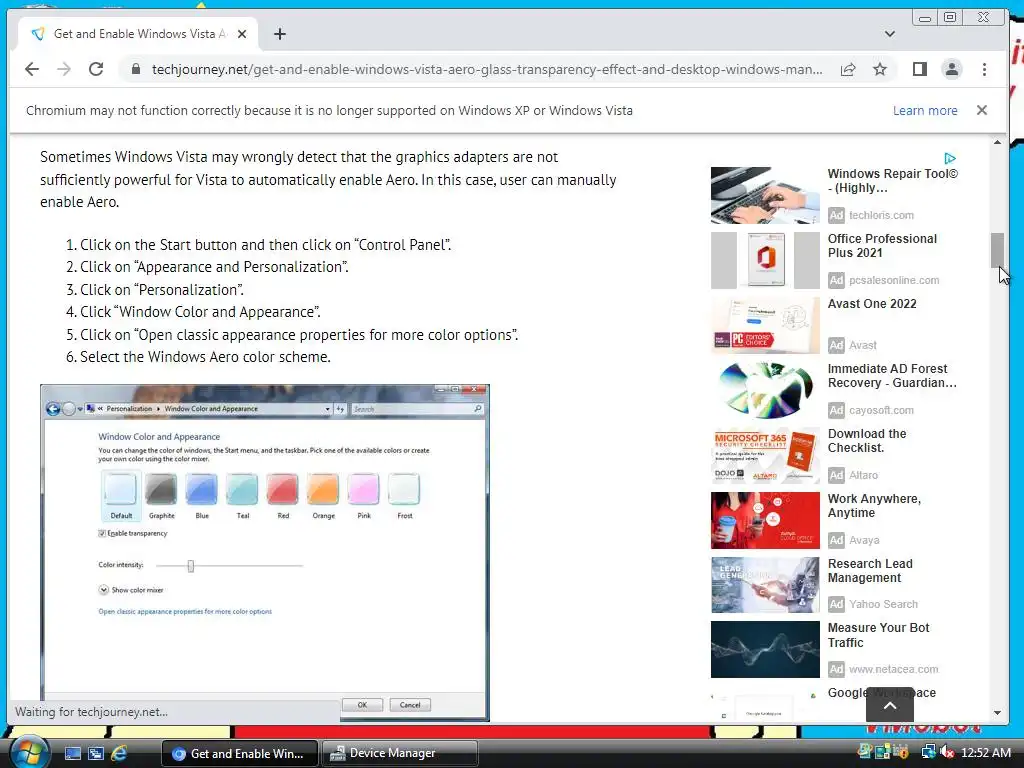Viewport: 1024px width, 768px height.
Task: Select the Get and Enable Windows Vista tab
Action: click(139, 34)
